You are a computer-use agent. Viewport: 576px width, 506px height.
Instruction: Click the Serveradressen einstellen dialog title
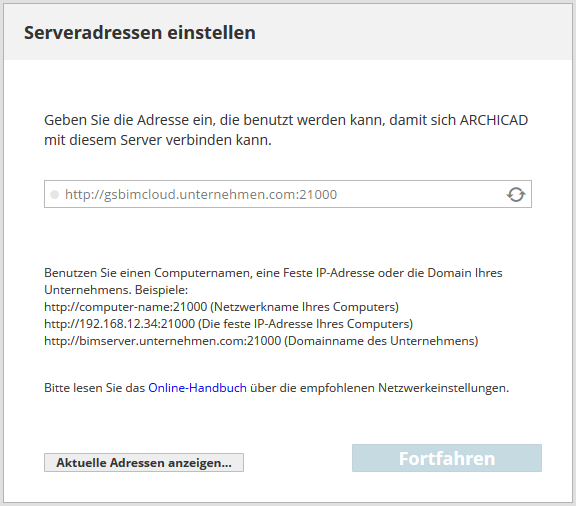point(140,32)
